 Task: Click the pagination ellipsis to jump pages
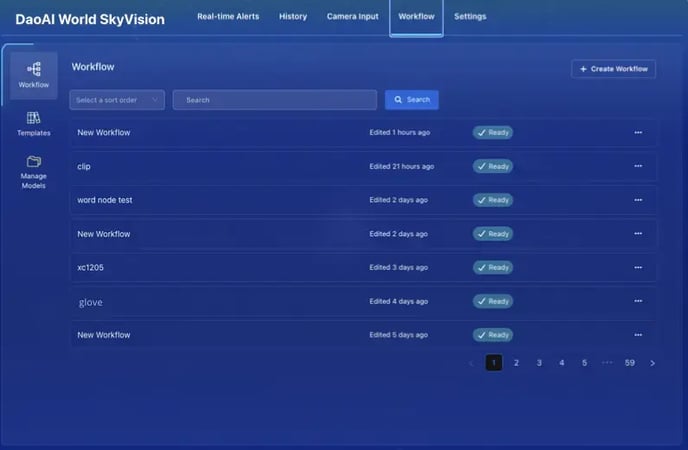click(x=607, y=363)
